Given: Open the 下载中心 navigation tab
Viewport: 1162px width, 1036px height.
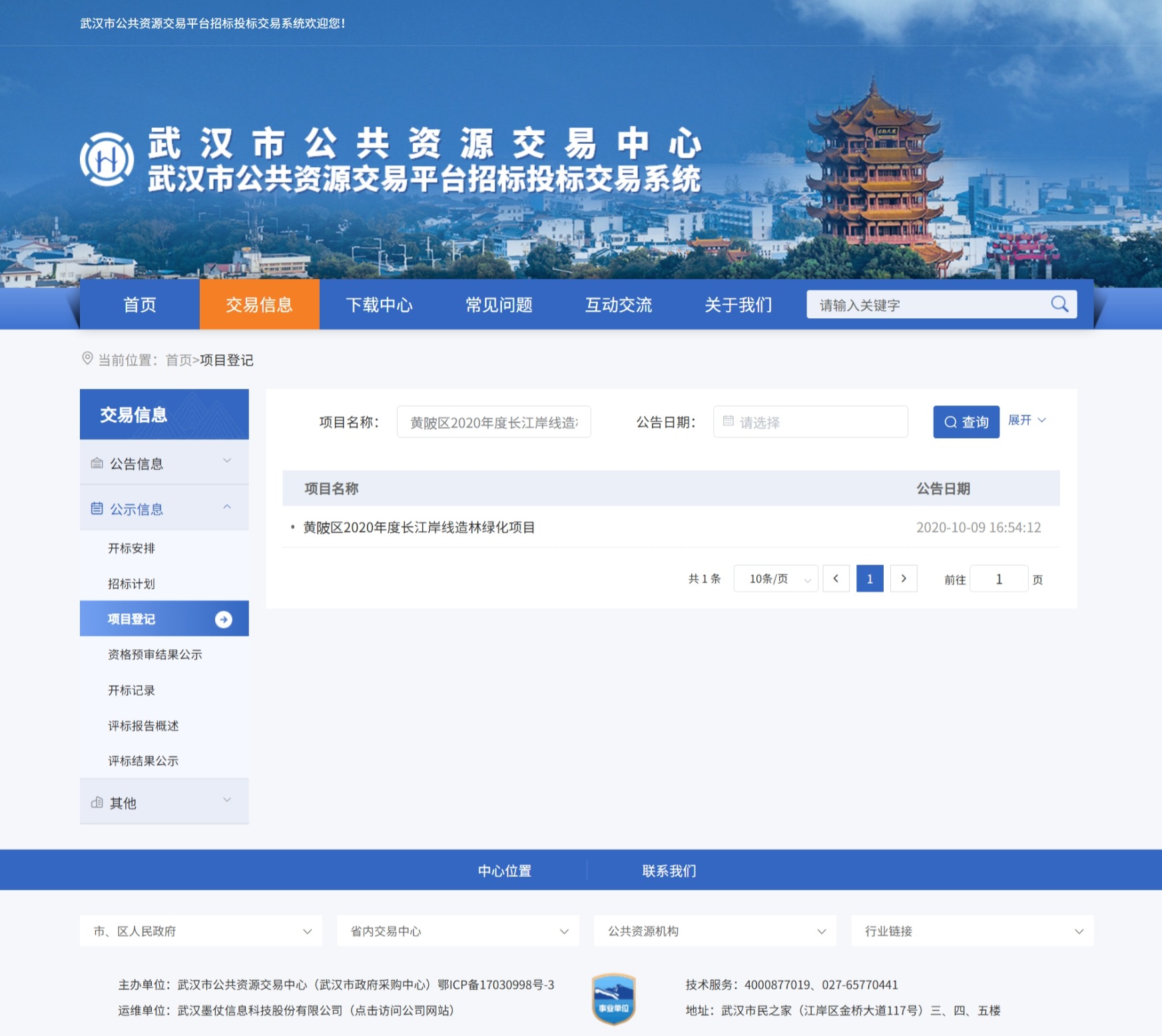Looking at the screenshot, I should coord(379,305).
